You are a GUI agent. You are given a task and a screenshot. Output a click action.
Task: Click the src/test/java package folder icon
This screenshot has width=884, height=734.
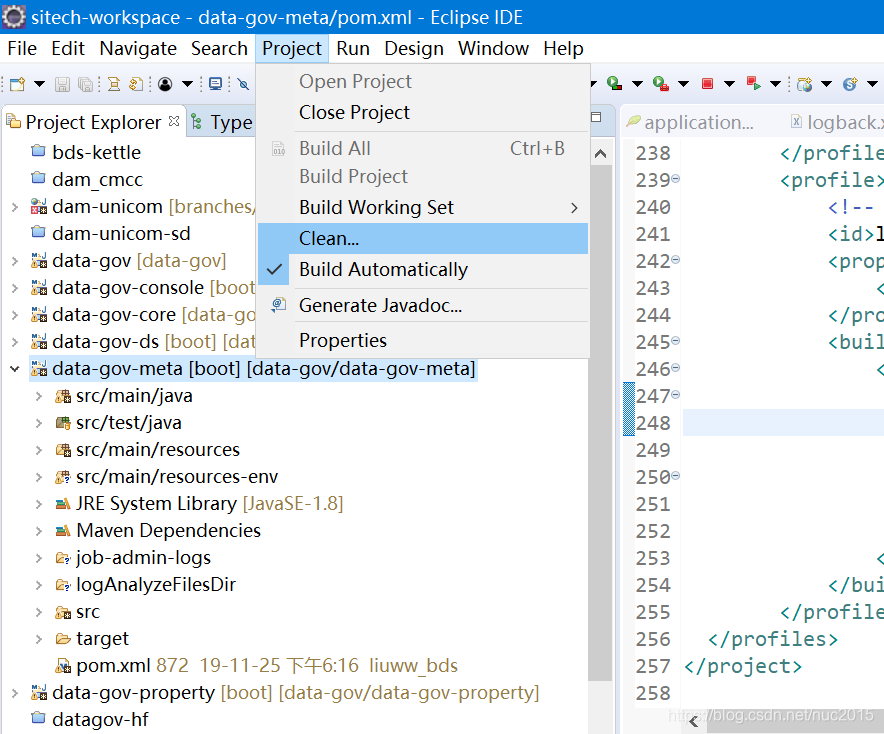click(x=63, y=423)
